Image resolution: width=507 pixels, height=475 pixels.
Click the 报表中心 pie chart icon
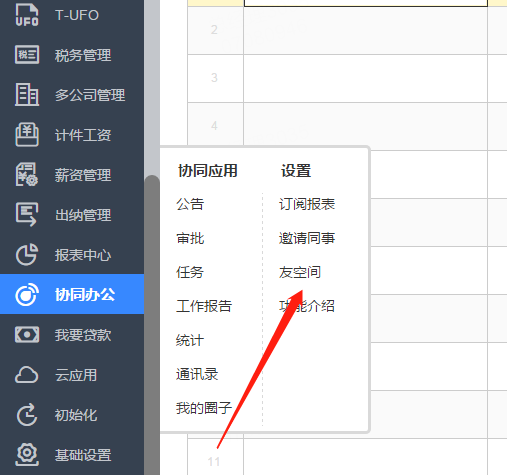tap(27, 255)
